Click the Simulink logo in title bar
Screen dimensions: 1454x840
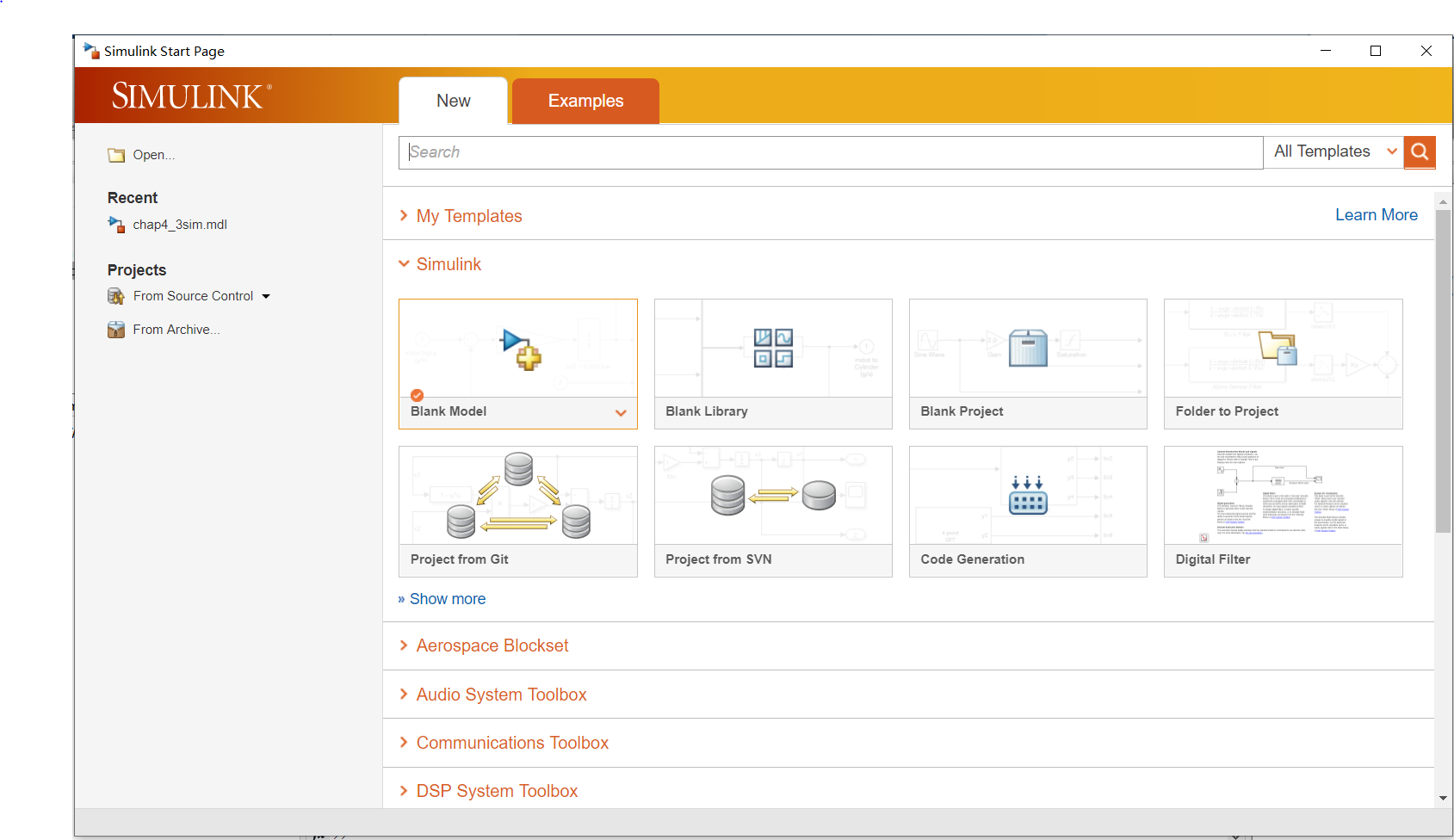tap(90, 51)
